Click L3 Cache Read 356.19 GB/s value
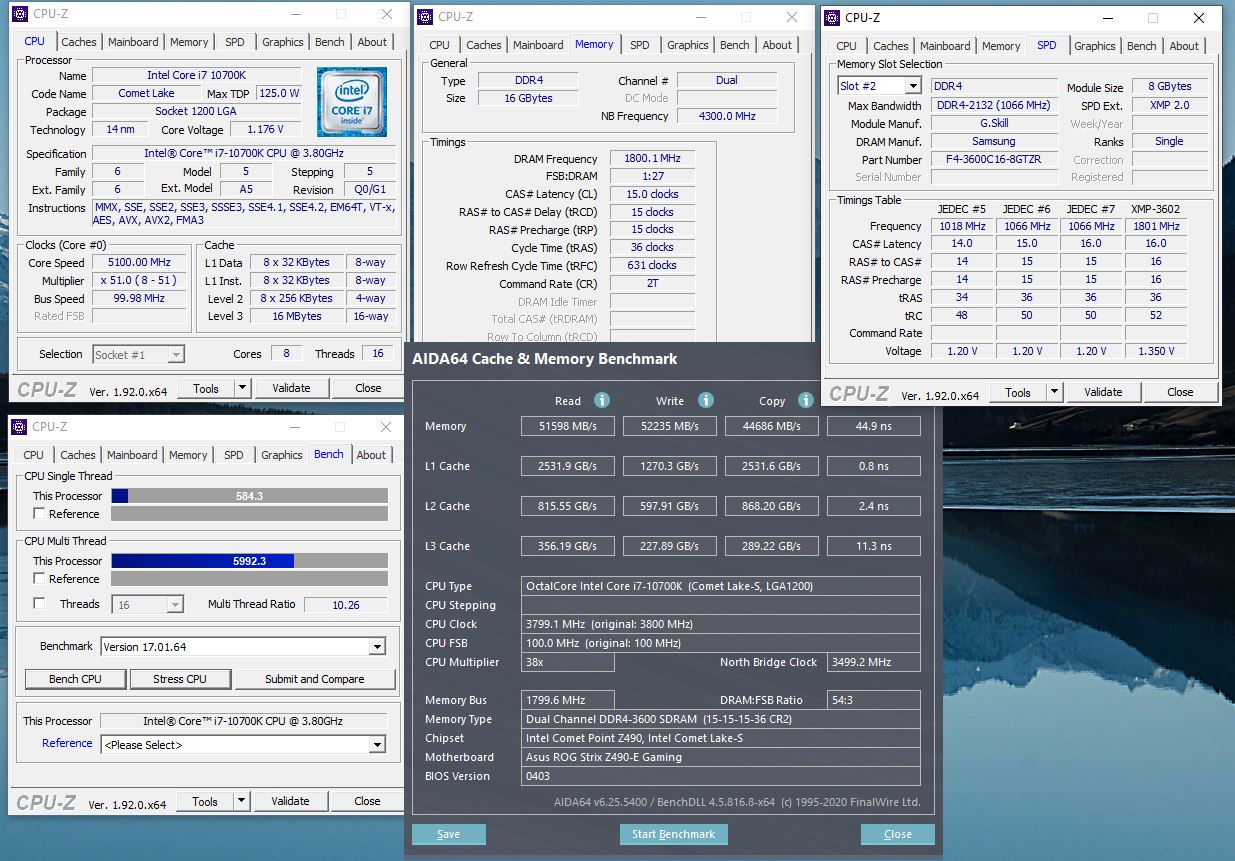Screen dimensions: 1235x861 [x=567, y=546]
